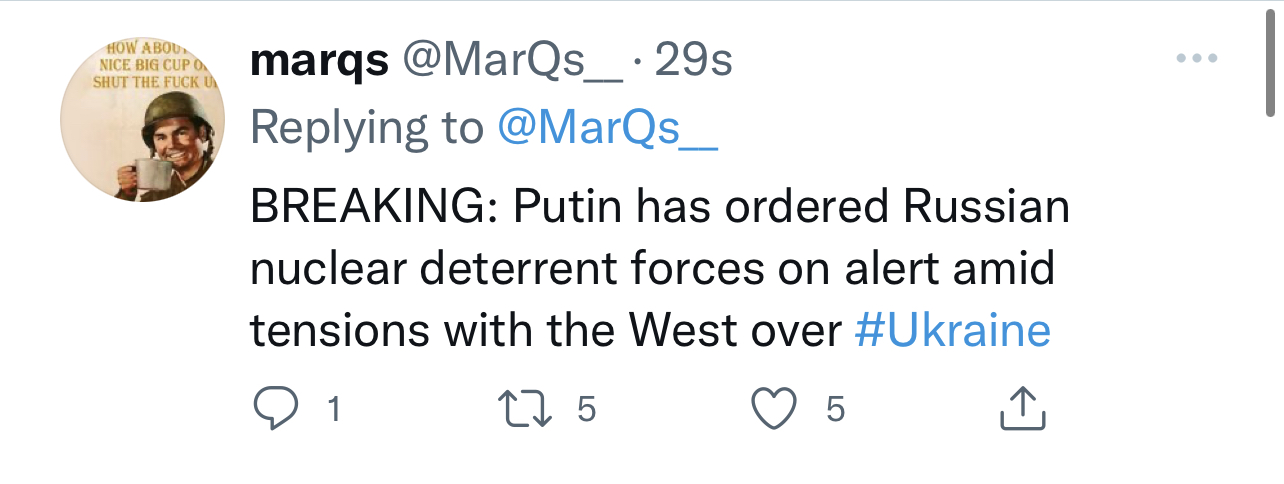The width and height of the screenshot is (1284, 484).
Task: Click the like count next to the heart
Action: [836, 410]
